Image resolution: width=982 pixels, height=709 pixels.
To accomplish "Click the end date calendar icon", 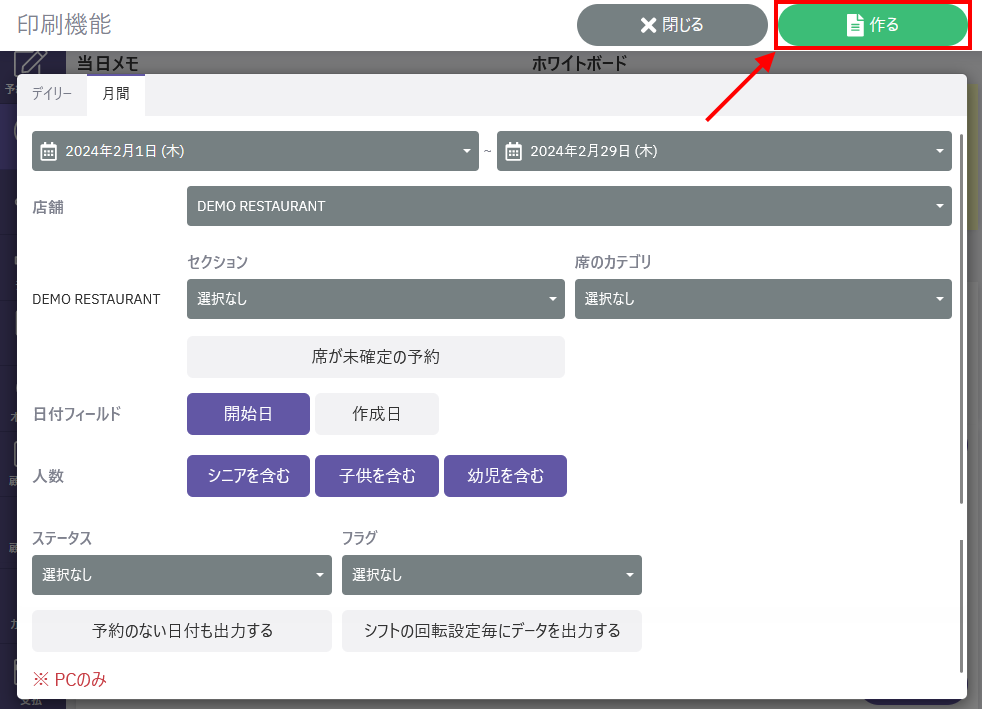I will [514, 152].
